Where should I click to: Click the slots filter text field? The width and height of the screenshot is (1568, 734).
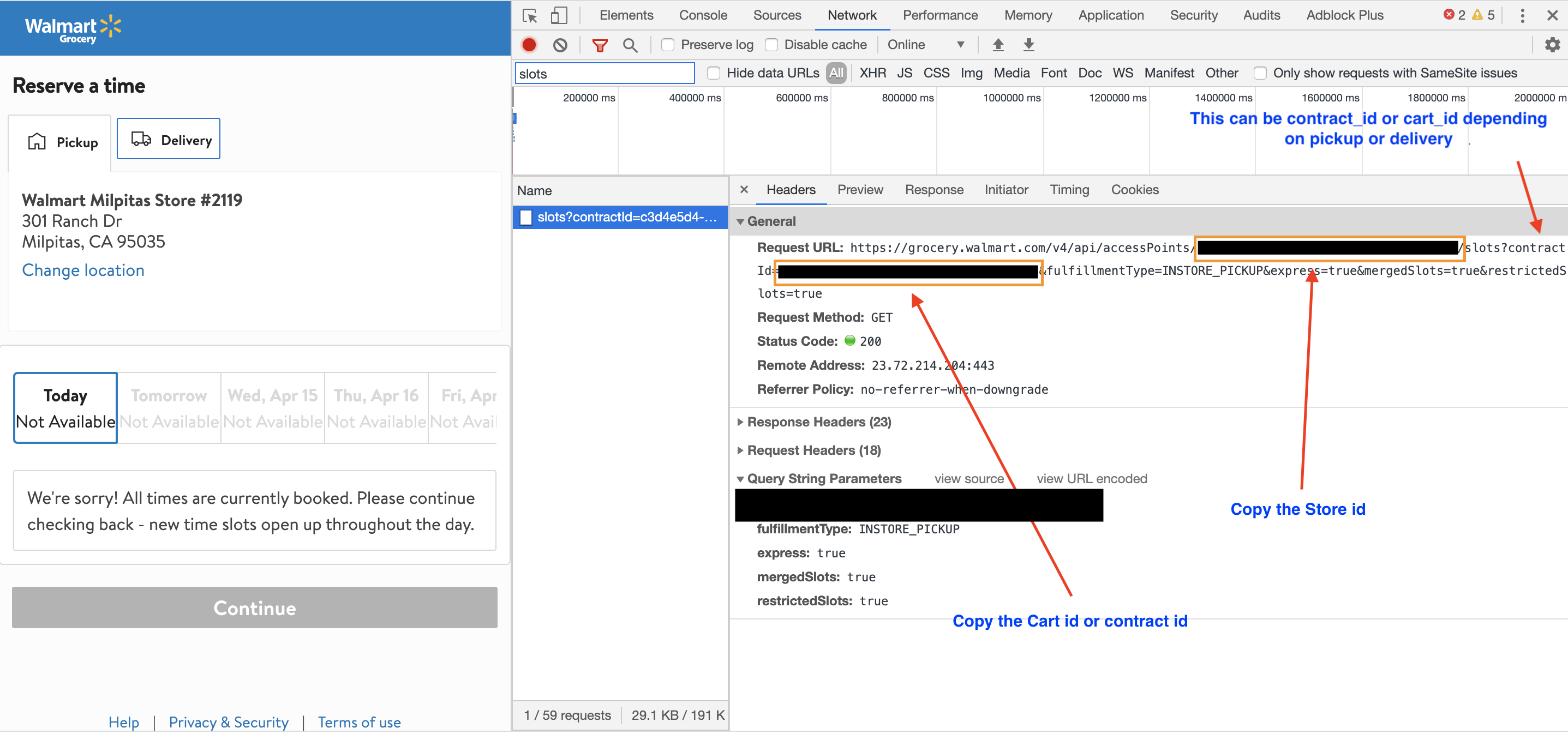click(x=605, y=74)
